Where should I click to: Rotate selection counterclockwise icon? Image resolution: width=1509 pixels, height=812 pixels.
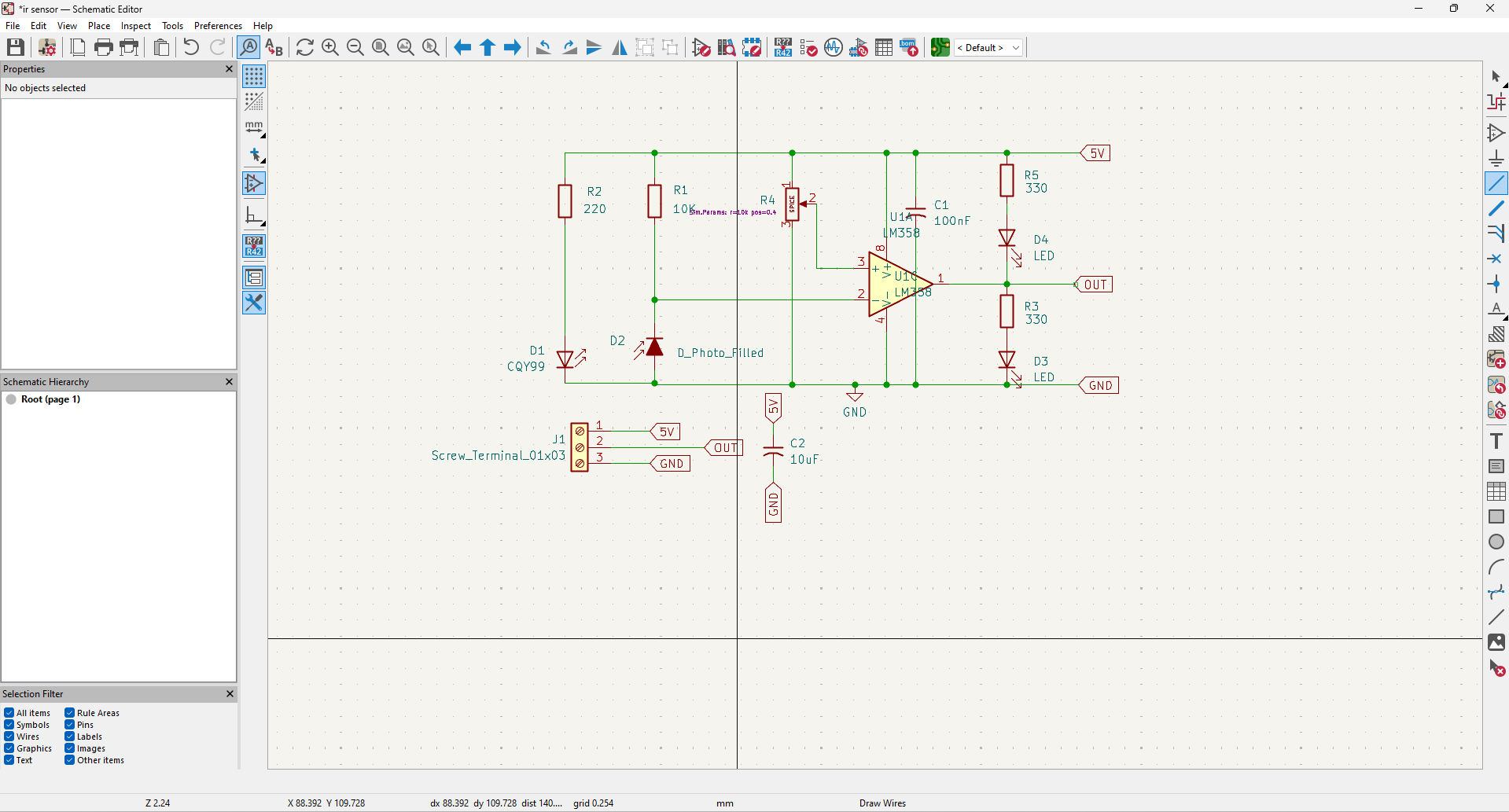tap(543, 47)
